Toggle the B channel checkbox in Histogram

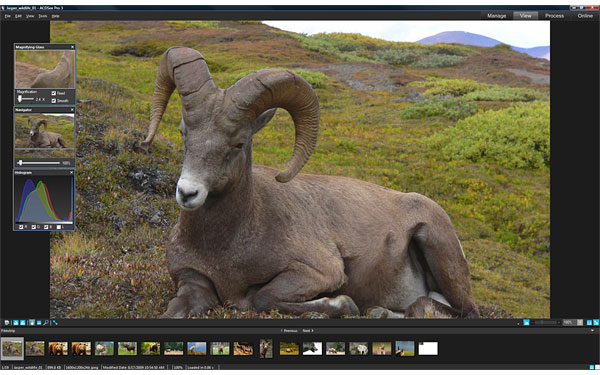pyautogui.click(x=46, y=227)
